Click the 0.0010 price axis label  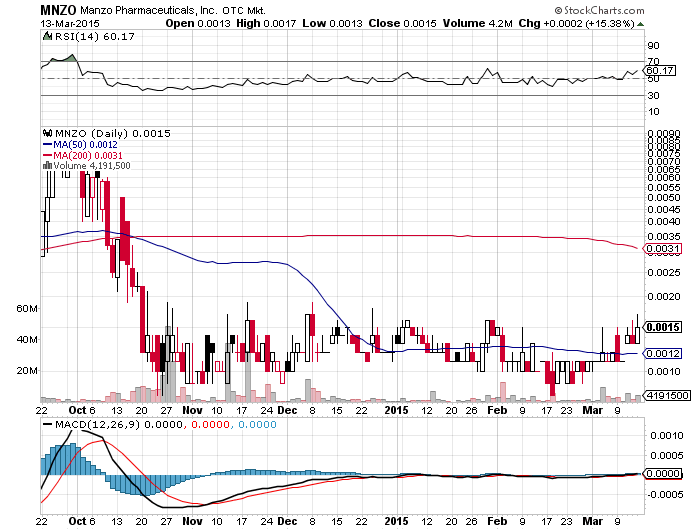coord(664,371)
